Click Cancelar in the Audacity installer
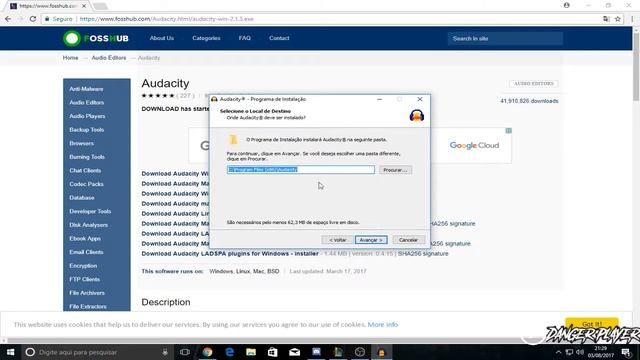Viewport: 640px width, 360px height. coord(408,240)
